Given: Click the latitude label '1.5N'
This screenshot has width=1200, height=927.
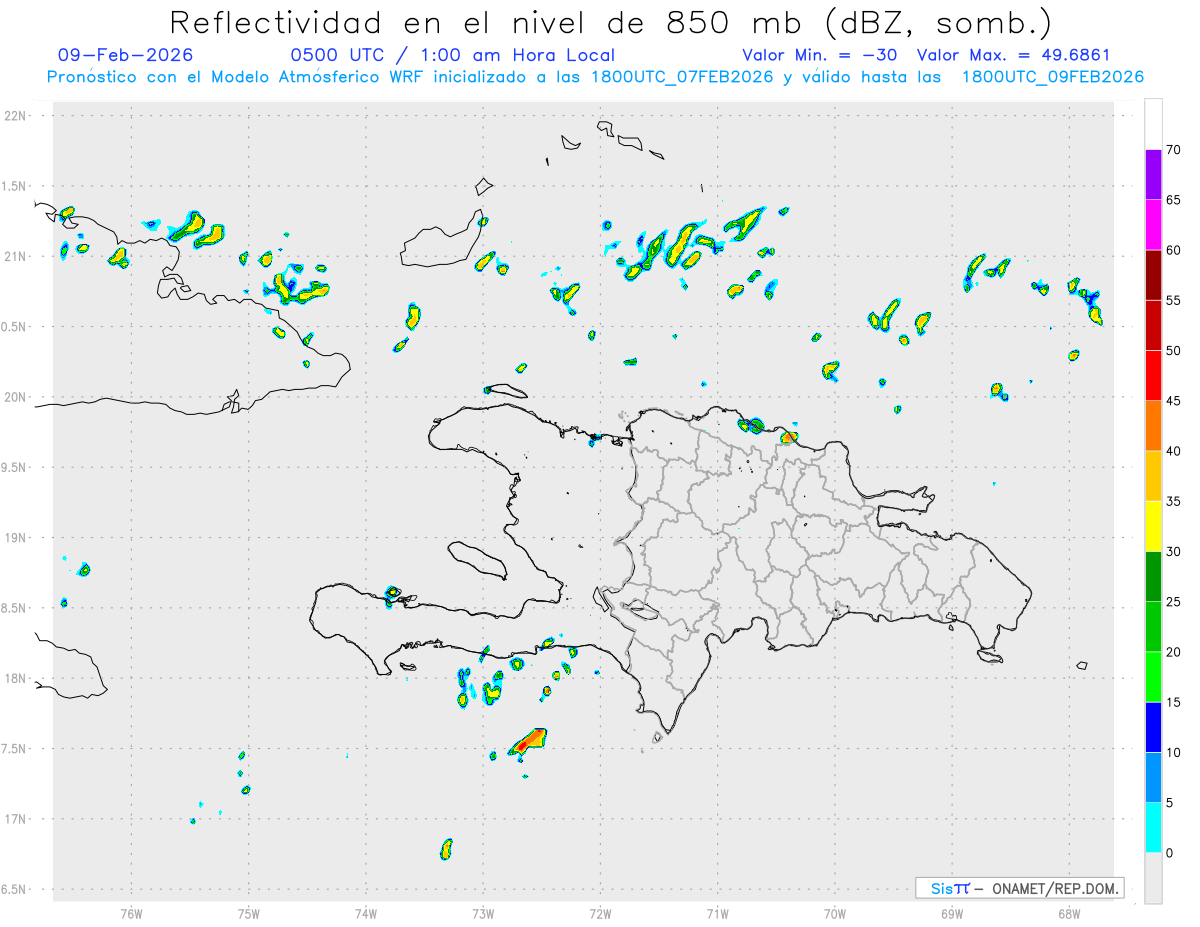Looking at the screenshot, I should [15, 186].
